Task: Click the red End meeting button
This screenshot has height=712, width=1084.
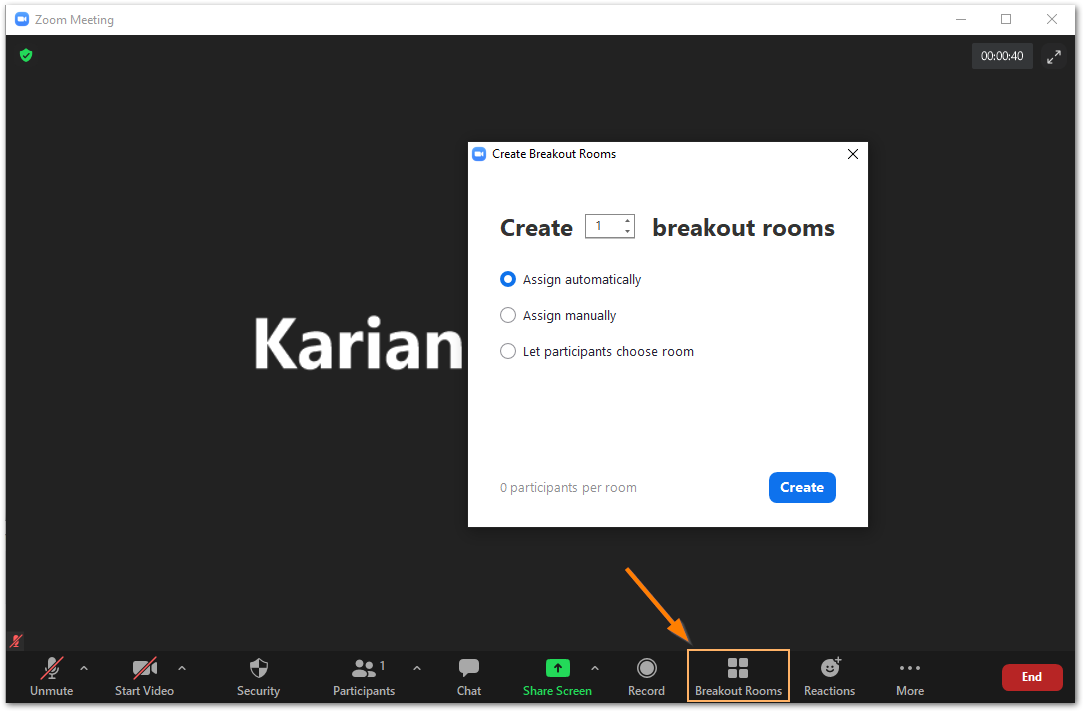Action: [x=1032, y=677]
